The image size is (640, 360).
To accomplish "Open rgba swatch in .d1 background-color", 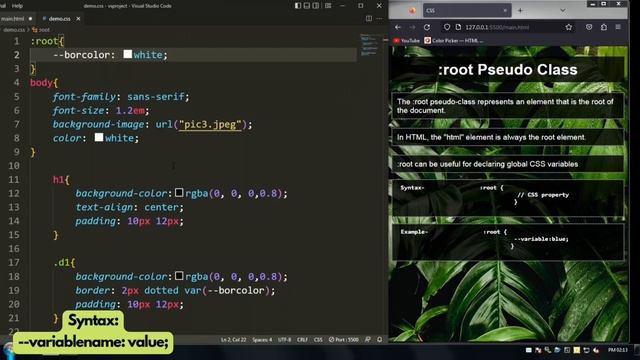I will pyautogui.click(x=179, y=276).
